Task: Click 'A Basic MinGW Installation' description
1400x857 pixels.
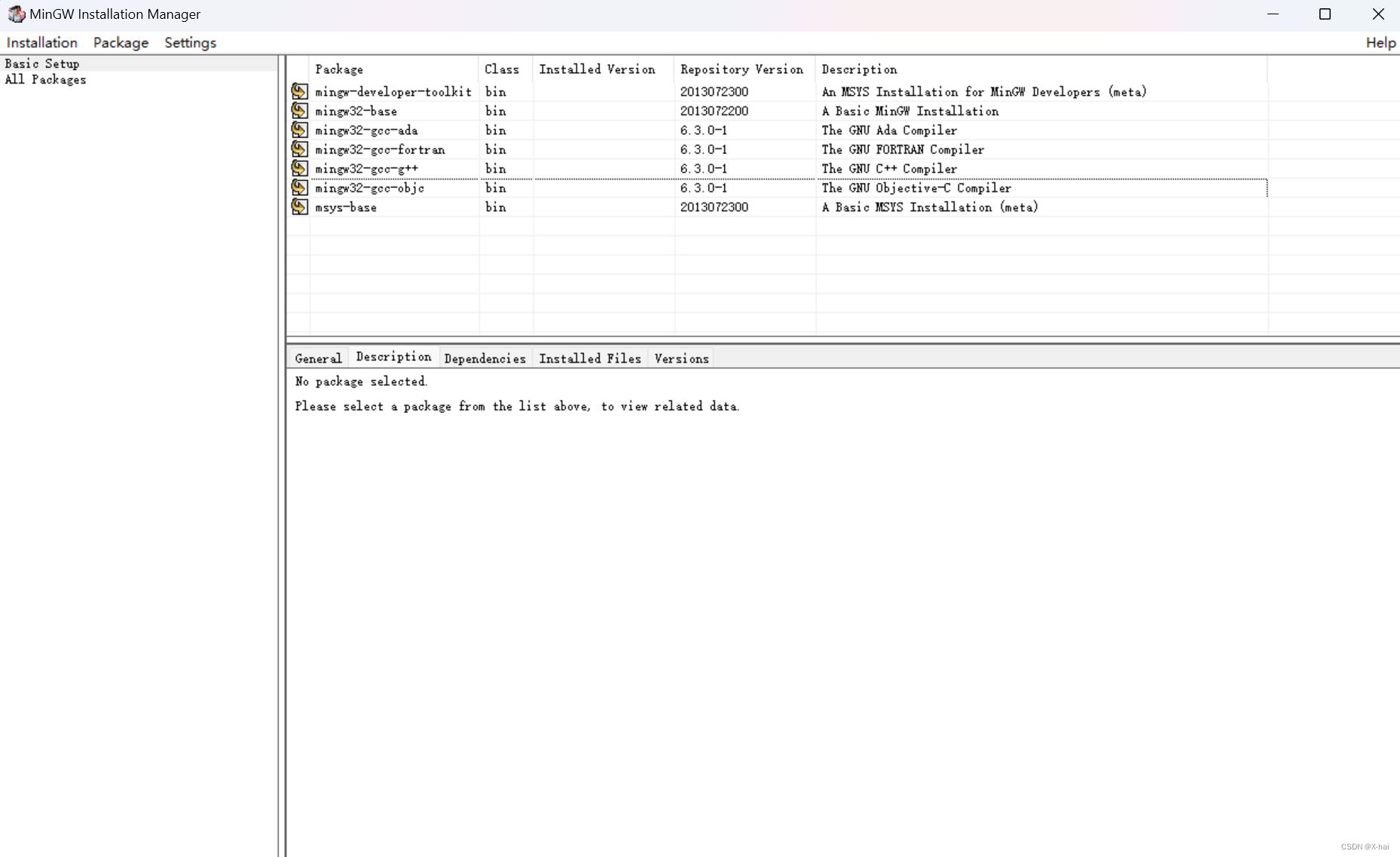Action: point(910,111)
